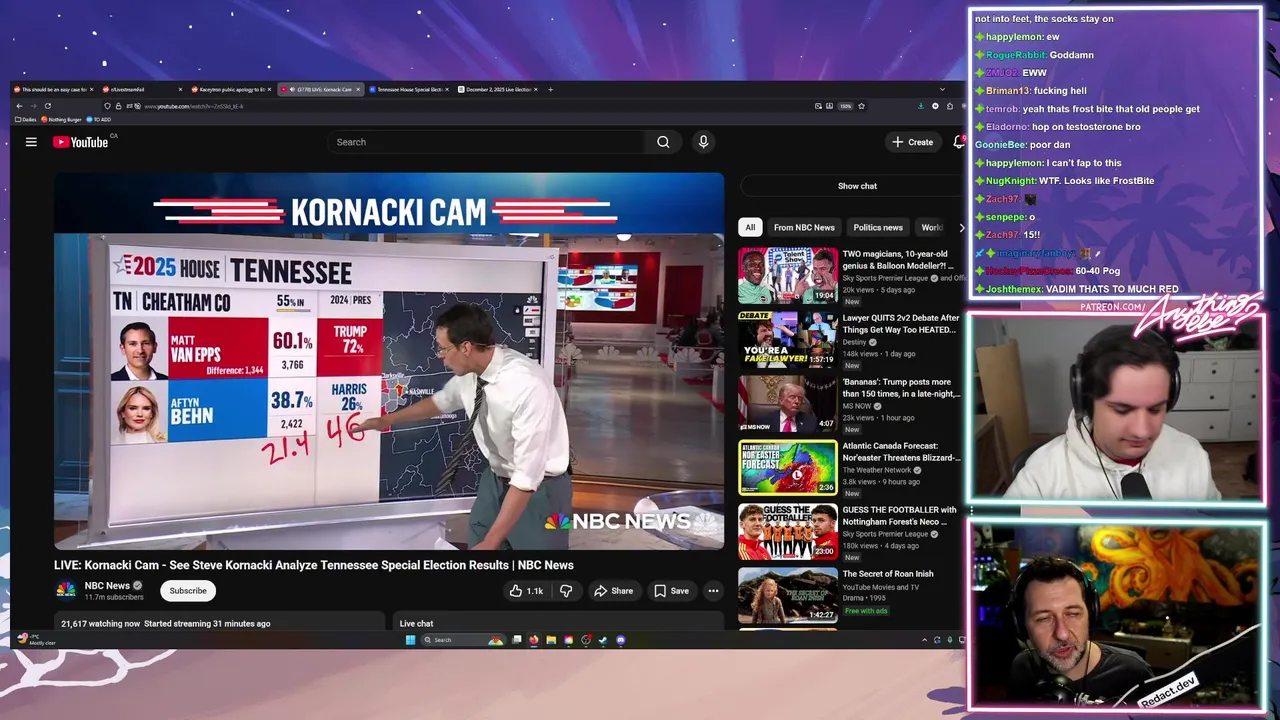Open the Nothing Burger bookmark
This screenshot has width=1280, height=720.
coord(61,119)
